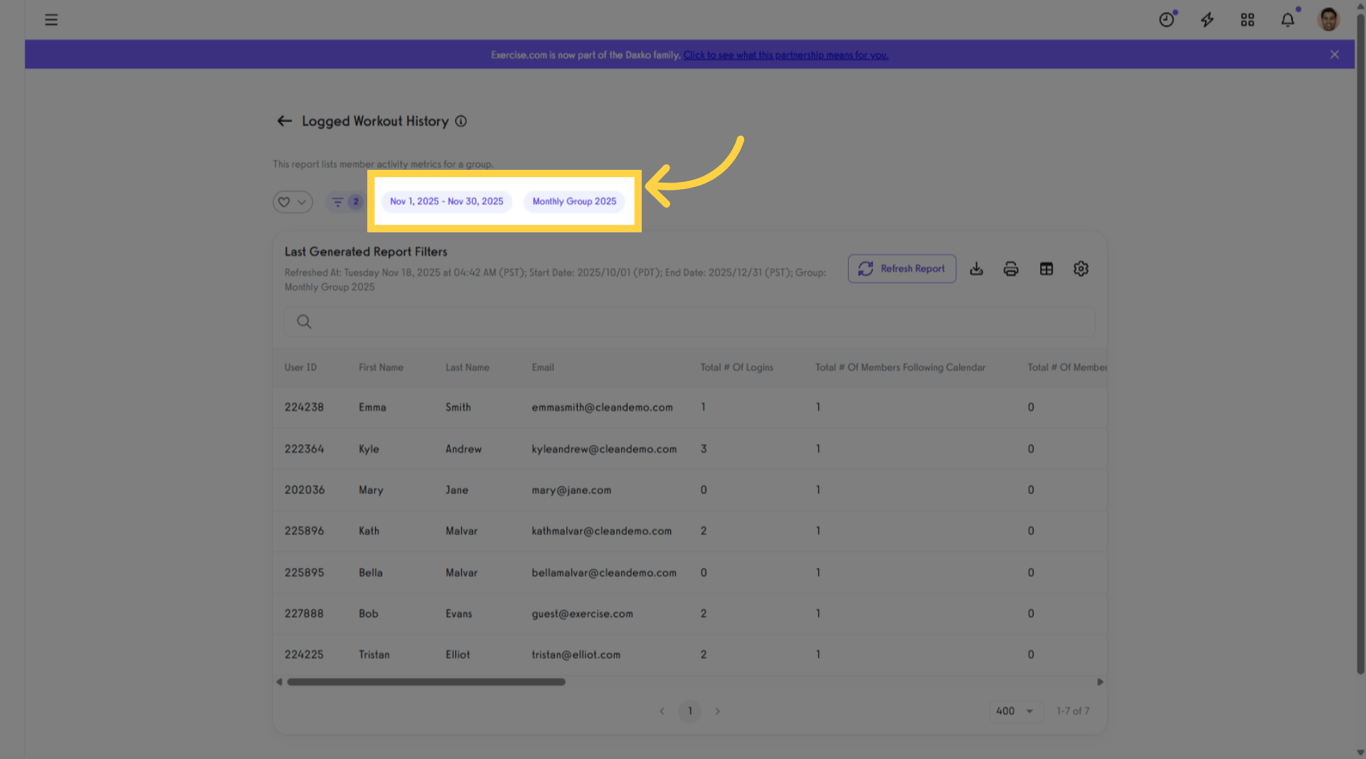The height and width of the screenshot is (759, 1366).
Task: Select page 1 in pagination
Action: tap(689, 711)
